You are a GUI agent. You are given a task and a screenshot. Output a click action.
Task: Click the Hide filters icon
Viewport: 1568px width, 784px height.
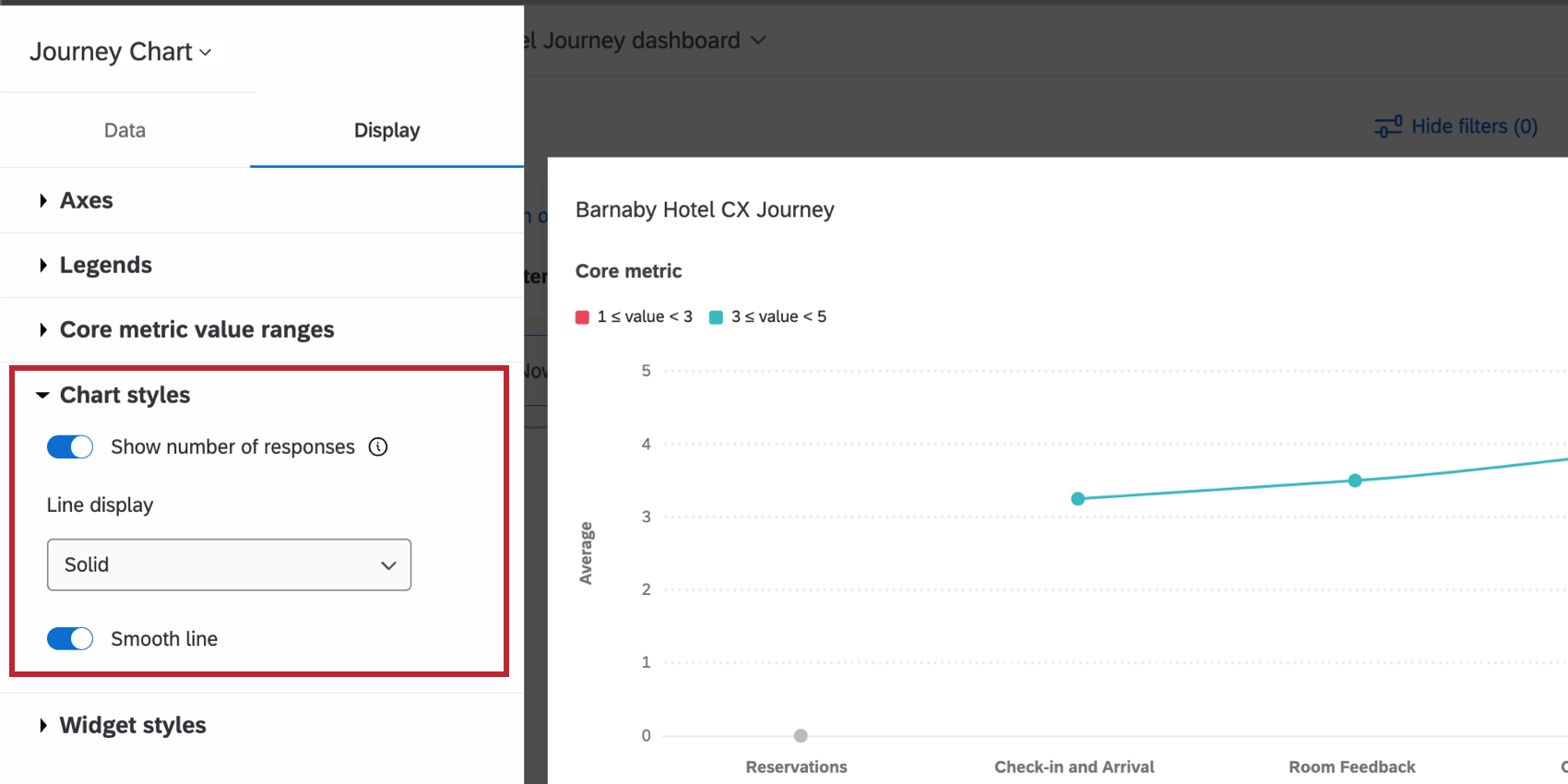click(x=1388, y=126)
